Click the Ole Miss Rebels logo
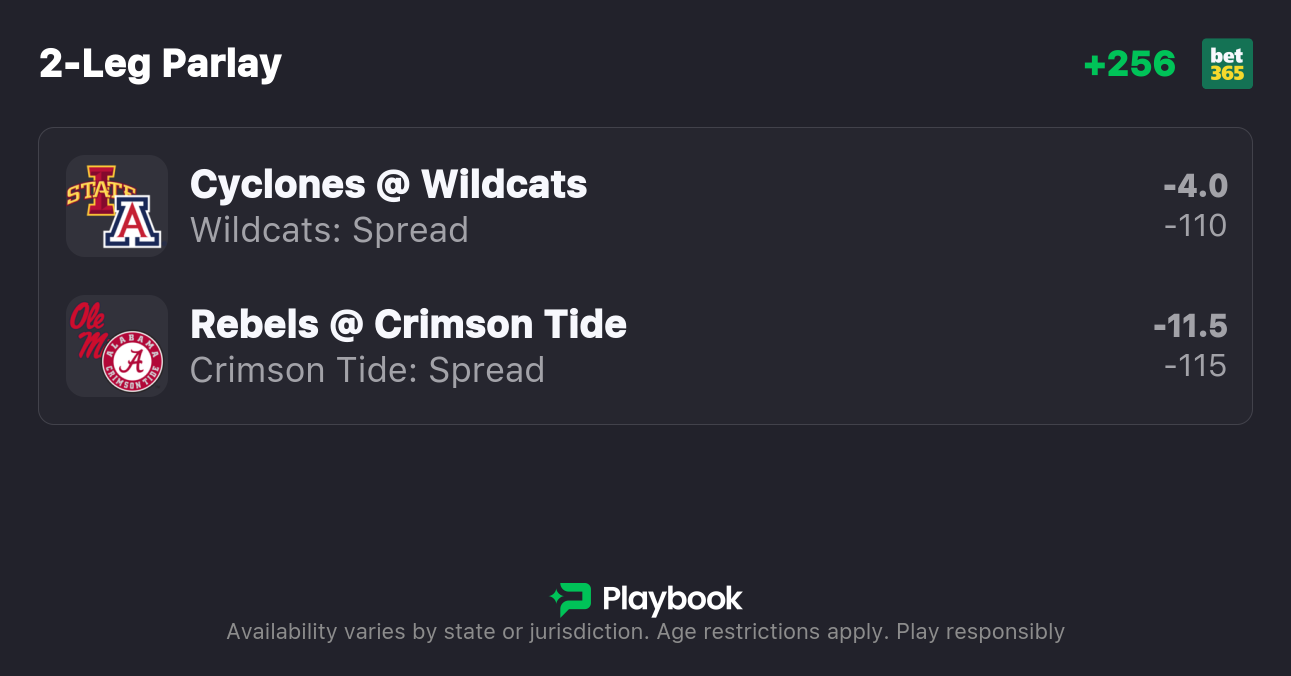 tap(91, 328)
